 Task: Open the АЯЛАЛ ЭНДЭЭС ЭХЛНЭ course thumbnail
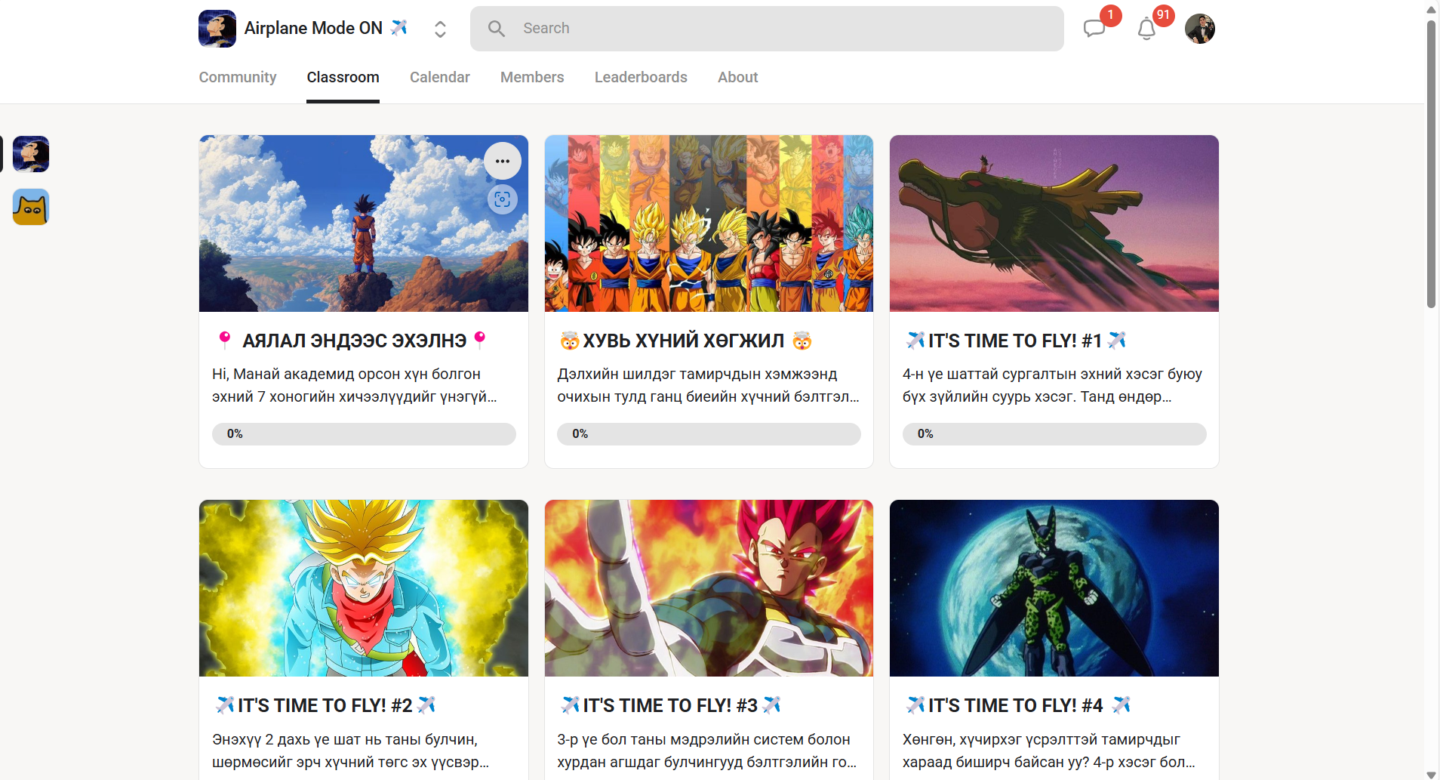(x=364, y=224)
